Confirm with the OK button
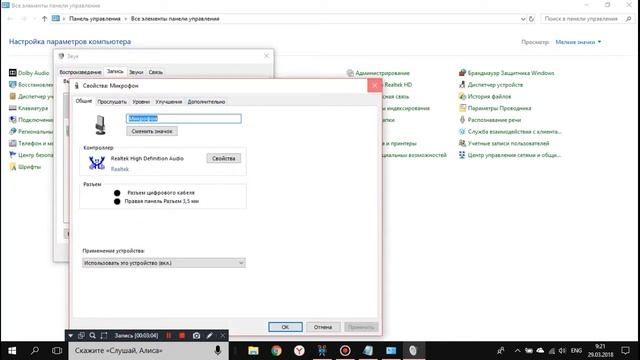The image size is (640, 360). click(285, 327)
